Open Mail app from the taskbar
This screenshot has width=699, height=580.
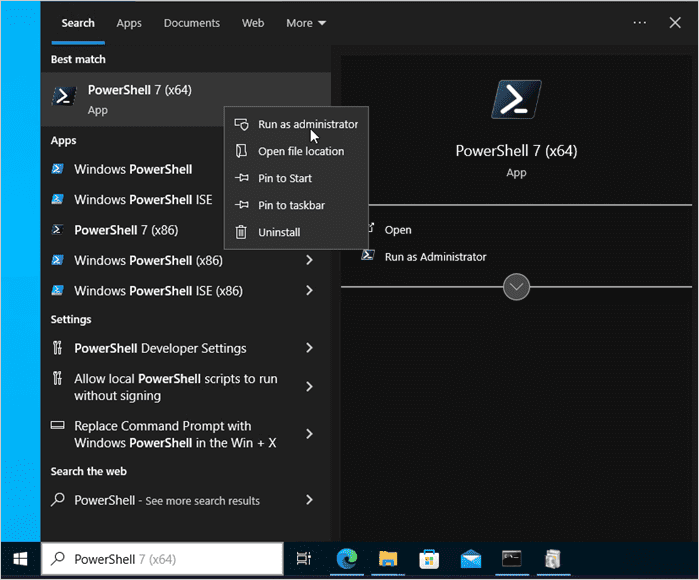[471, 559]
